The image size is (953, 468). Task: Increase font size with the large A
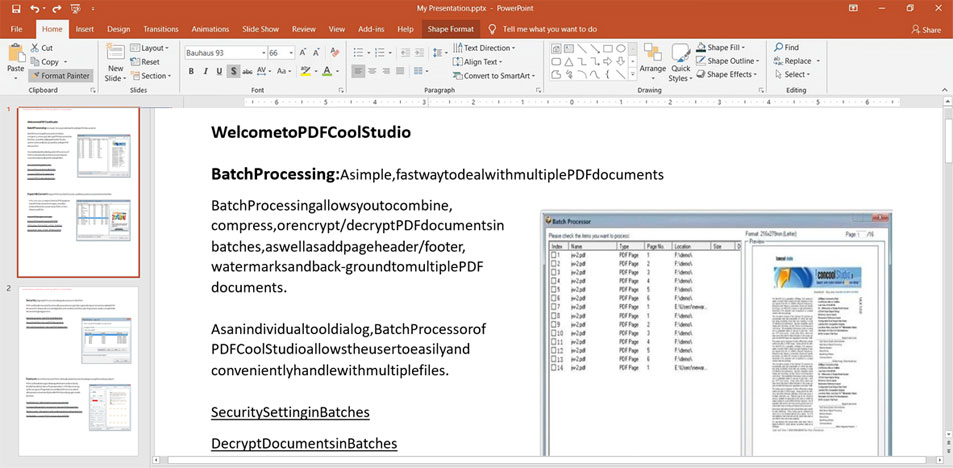tap(303, 53)
